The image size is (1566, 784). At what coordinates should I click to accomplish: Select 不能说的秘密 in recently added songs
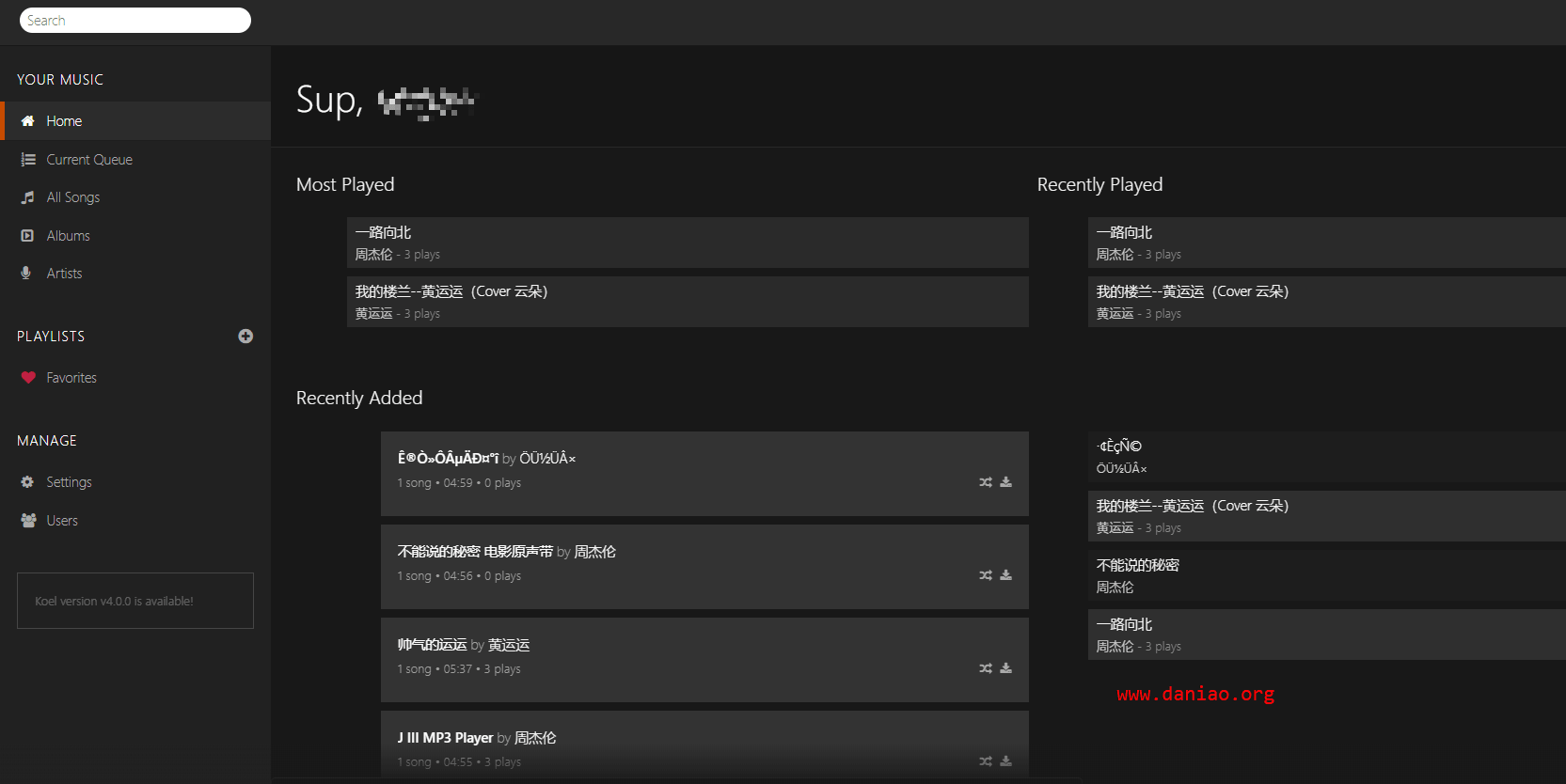[x=1327, y=575]
